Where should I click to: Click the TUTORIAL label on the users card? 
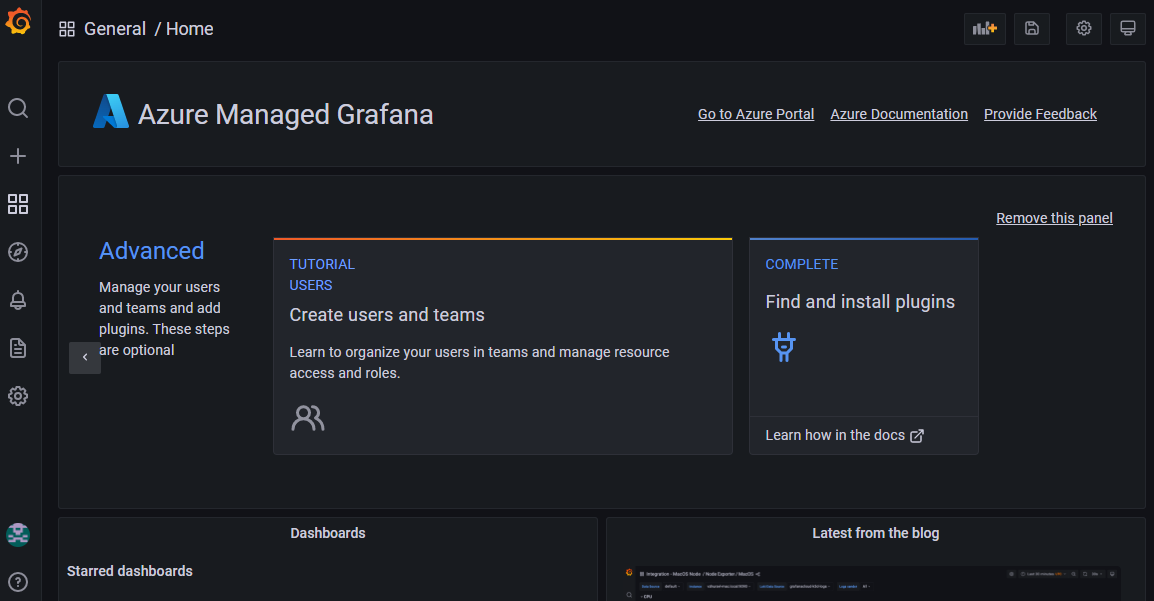click(322, 264)
